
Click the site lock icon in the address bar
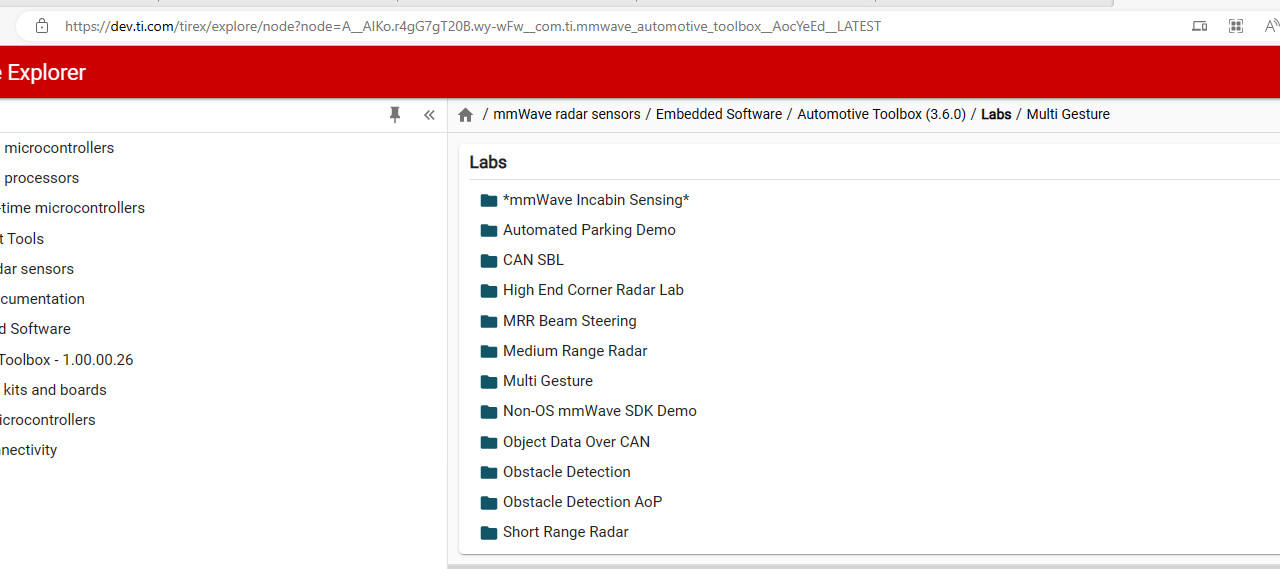click(x=41, y=26)
